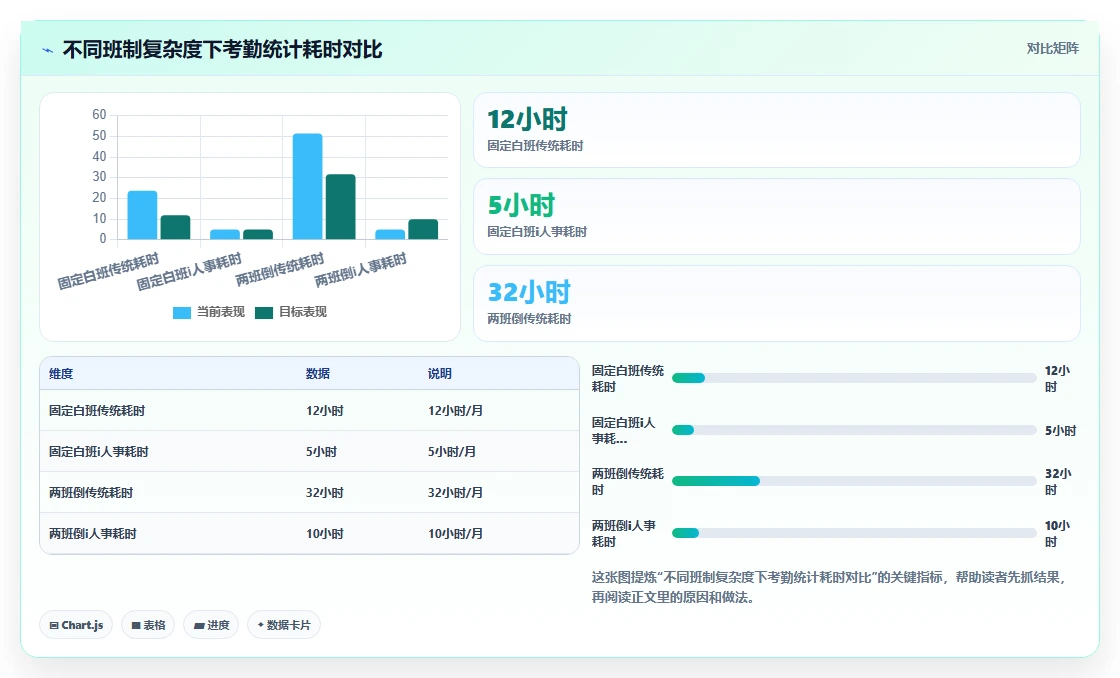
Task: Click the 固定白班i人事耗... progress bar
Action: click(x=854, y=430)
